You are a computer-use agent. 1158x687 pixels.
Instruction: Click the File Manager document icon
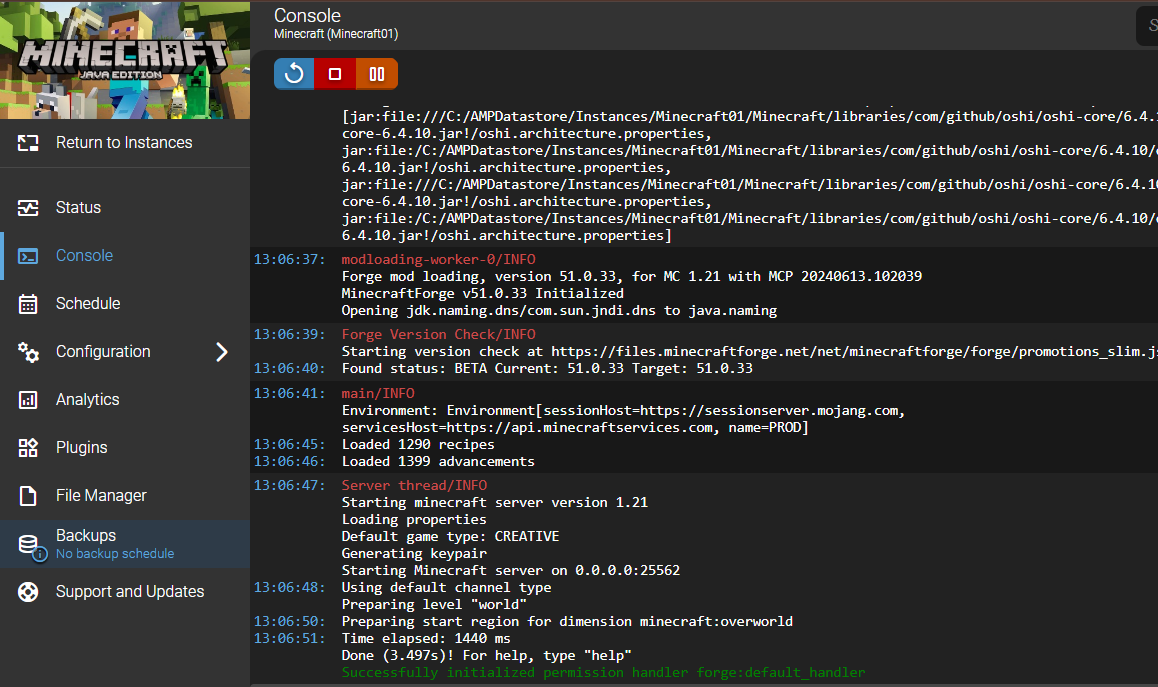(x=28, y=496)
